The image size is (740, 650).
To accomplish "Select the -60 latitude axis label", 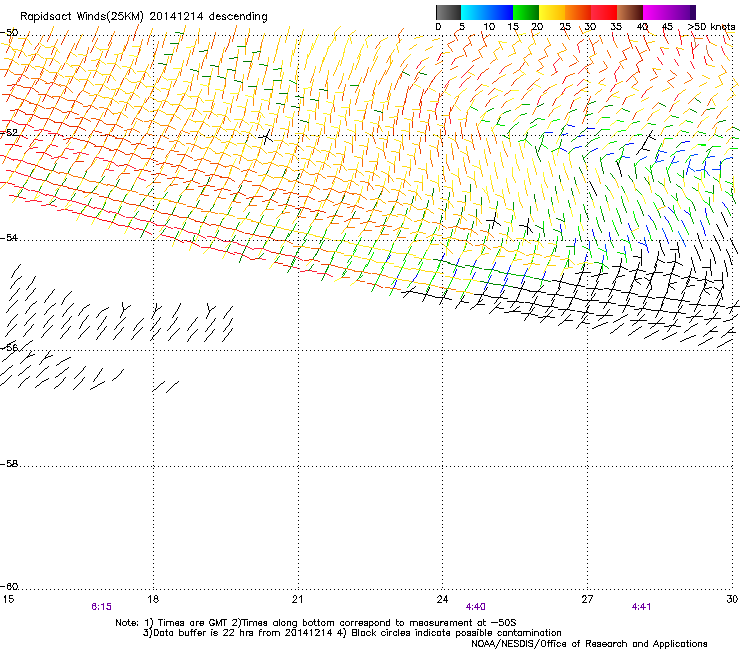I will [9, 586].
